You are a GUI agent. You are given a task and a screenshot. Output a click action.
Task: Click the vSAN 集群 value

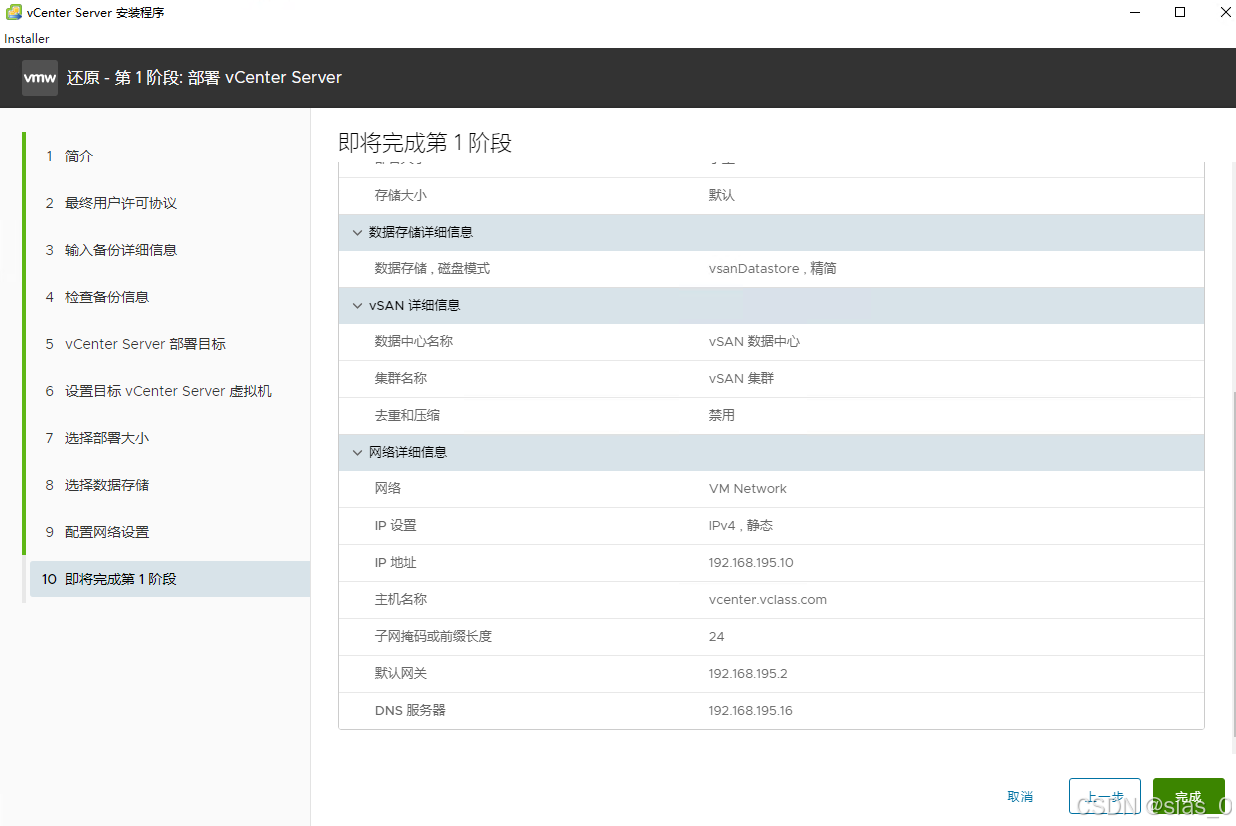[741, 379]
